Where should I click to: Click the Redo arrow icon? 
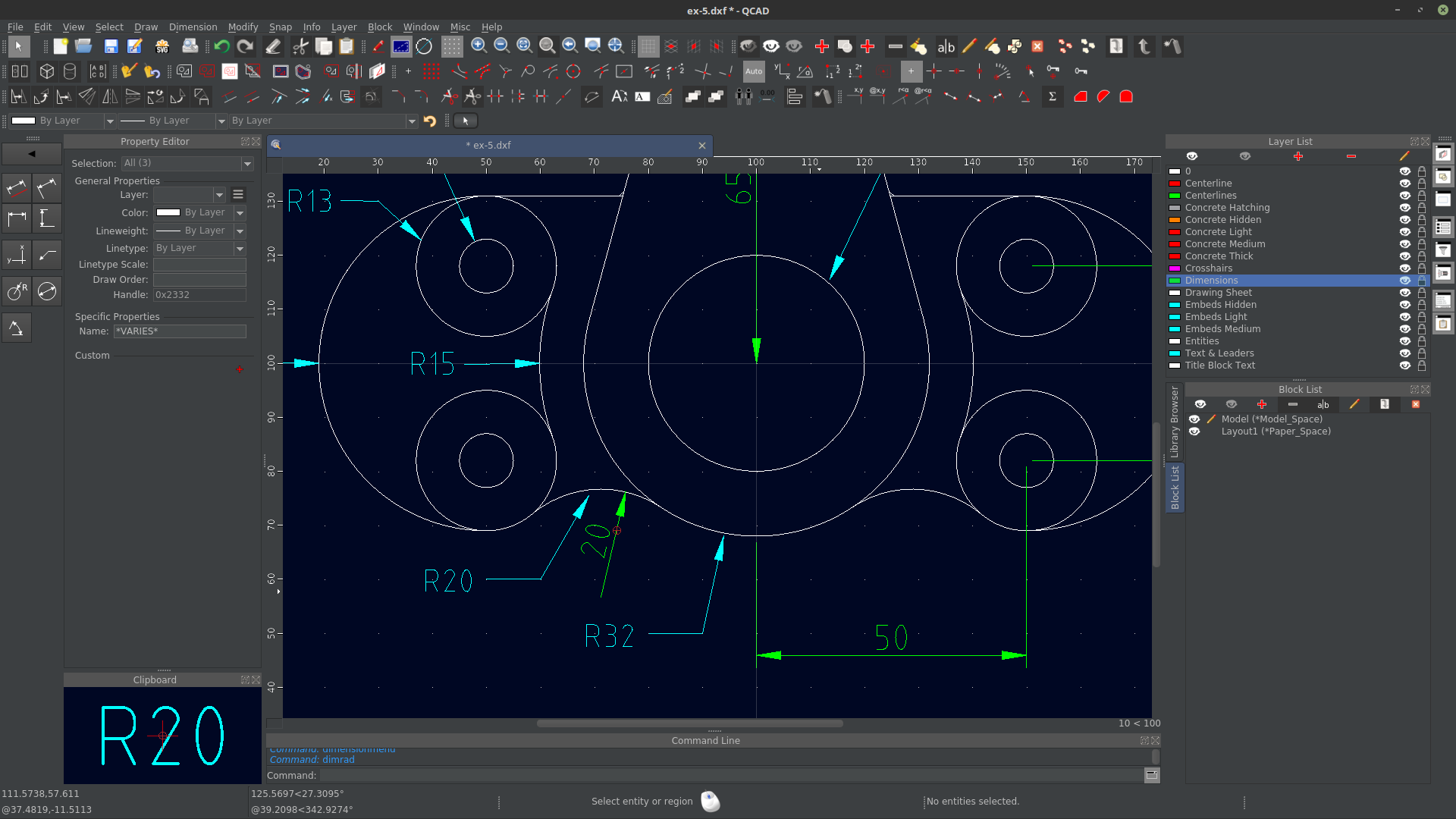point(244,46)
